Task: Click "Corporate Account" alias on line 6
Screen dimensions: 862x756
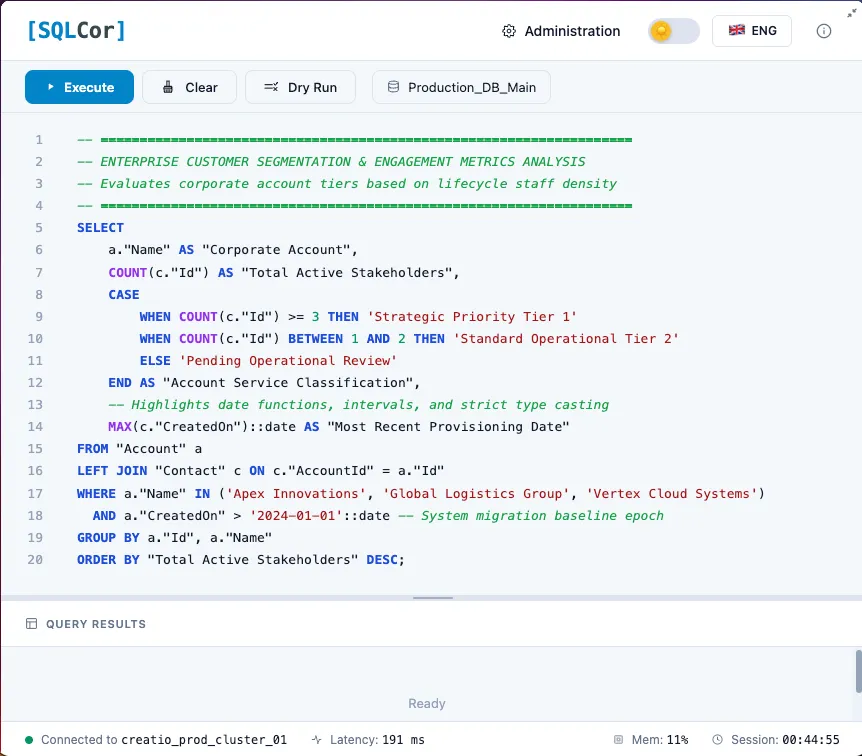Action: tap(276, 250)
